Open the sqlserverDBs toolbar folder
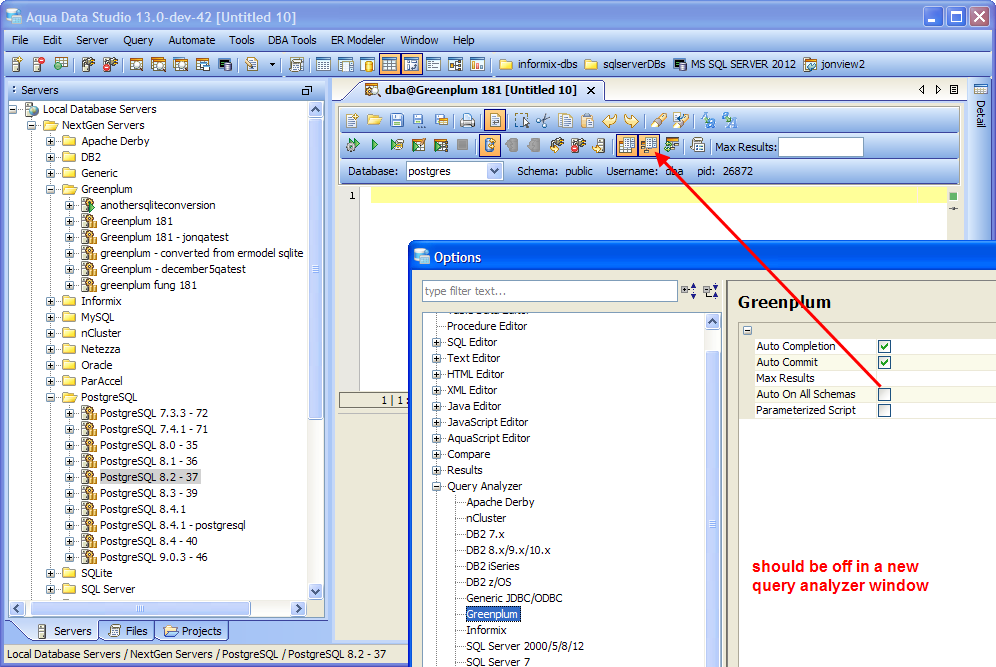This screenshot has width=996, height=667. click(625, 64)
